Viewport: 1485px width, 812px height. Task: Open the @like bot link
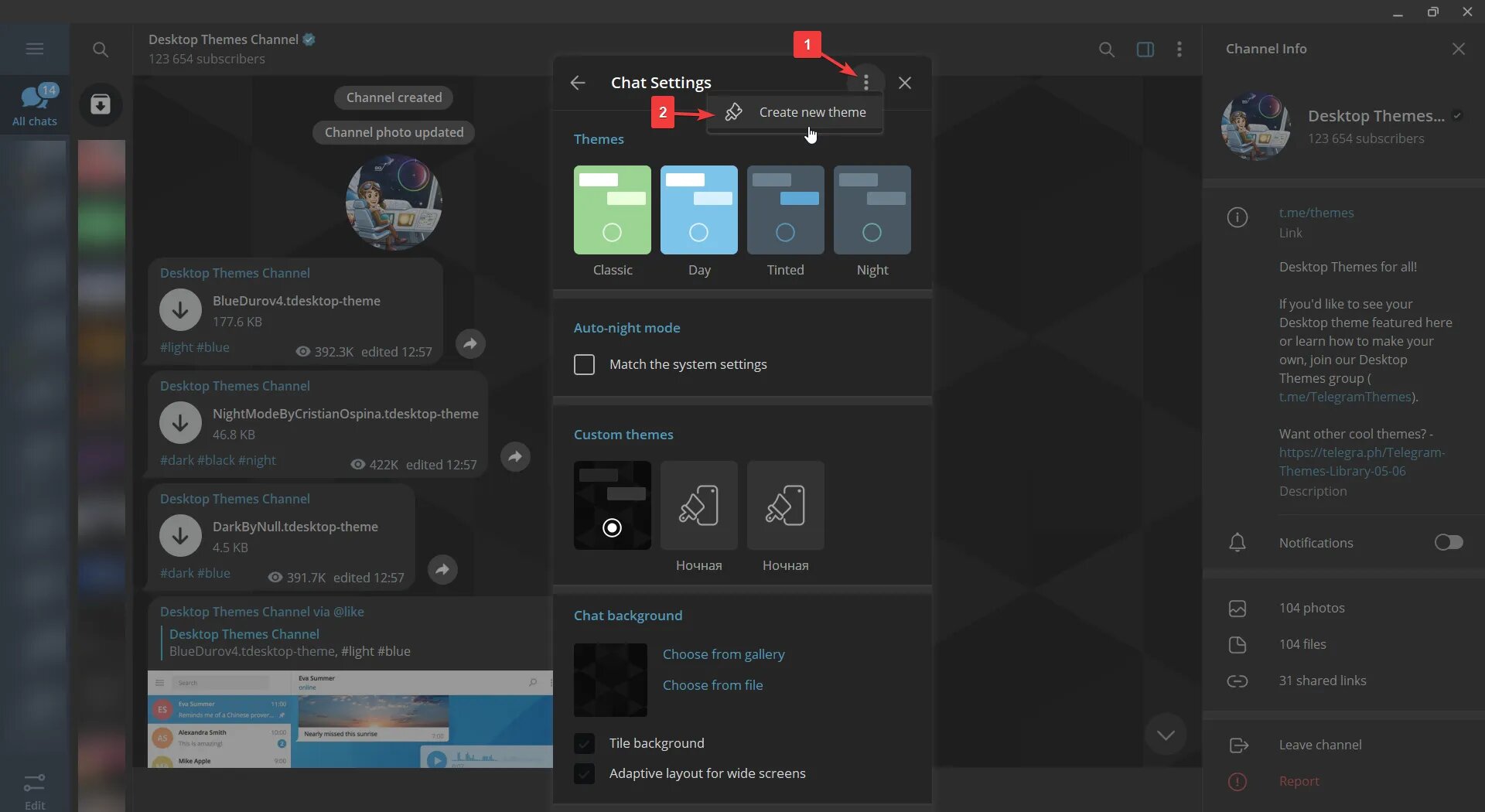[349, 612]
